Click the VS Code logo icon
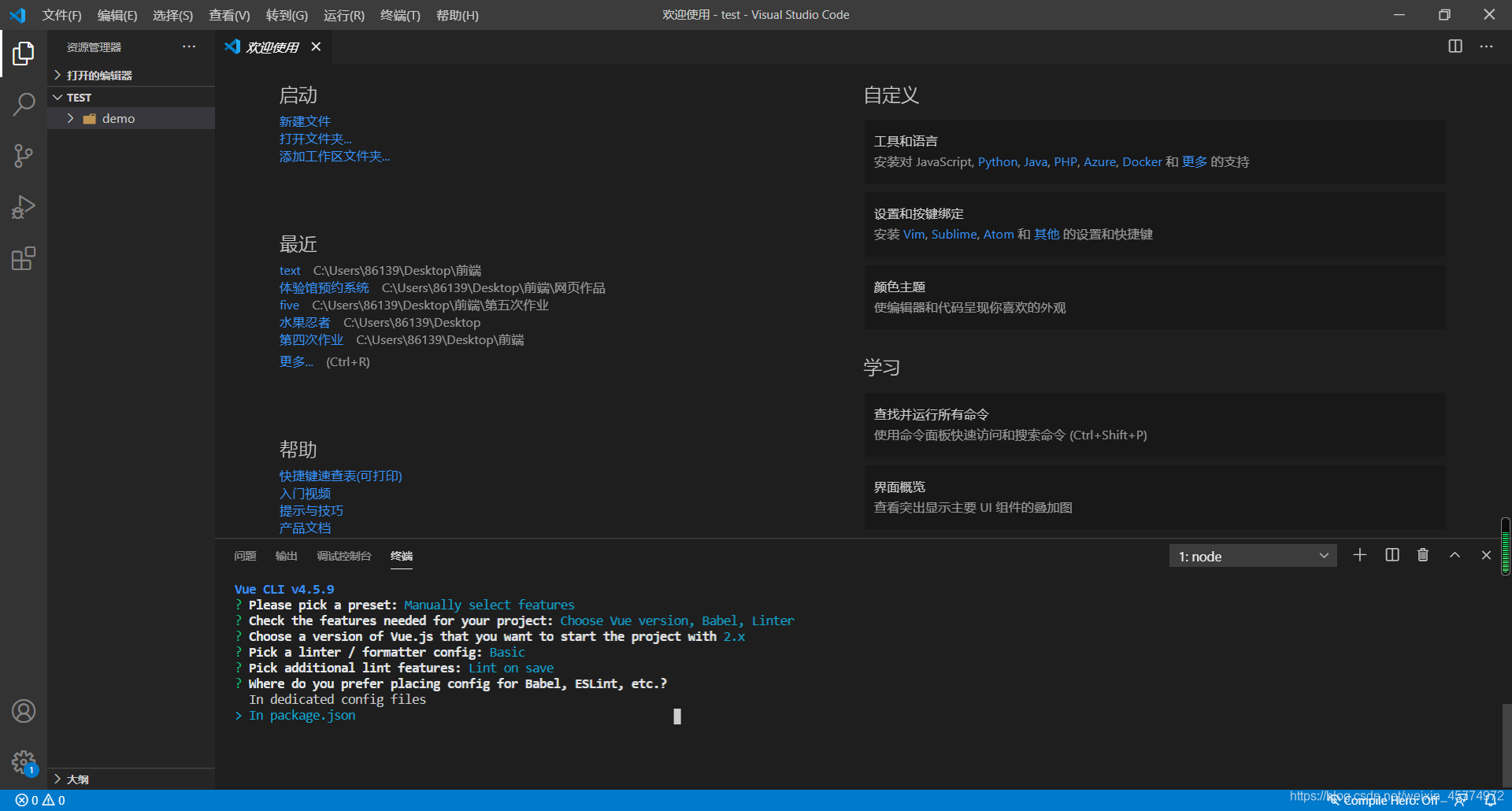This screenshot has width=1512, height=811. [x=17, y=15]
